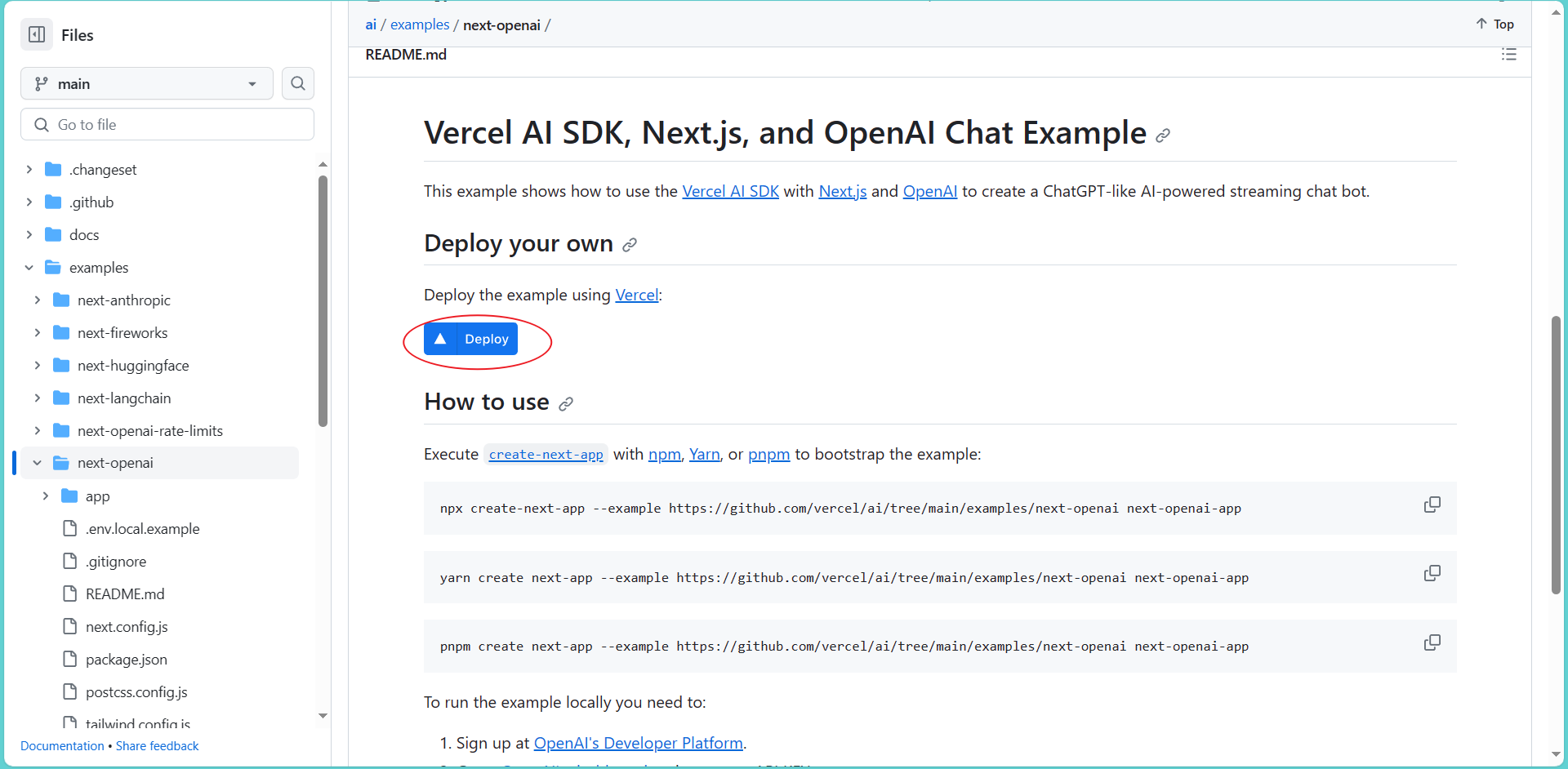Click the search magnifier icon button
This screenshot has height=769, width=1568.
pos(298,83)
